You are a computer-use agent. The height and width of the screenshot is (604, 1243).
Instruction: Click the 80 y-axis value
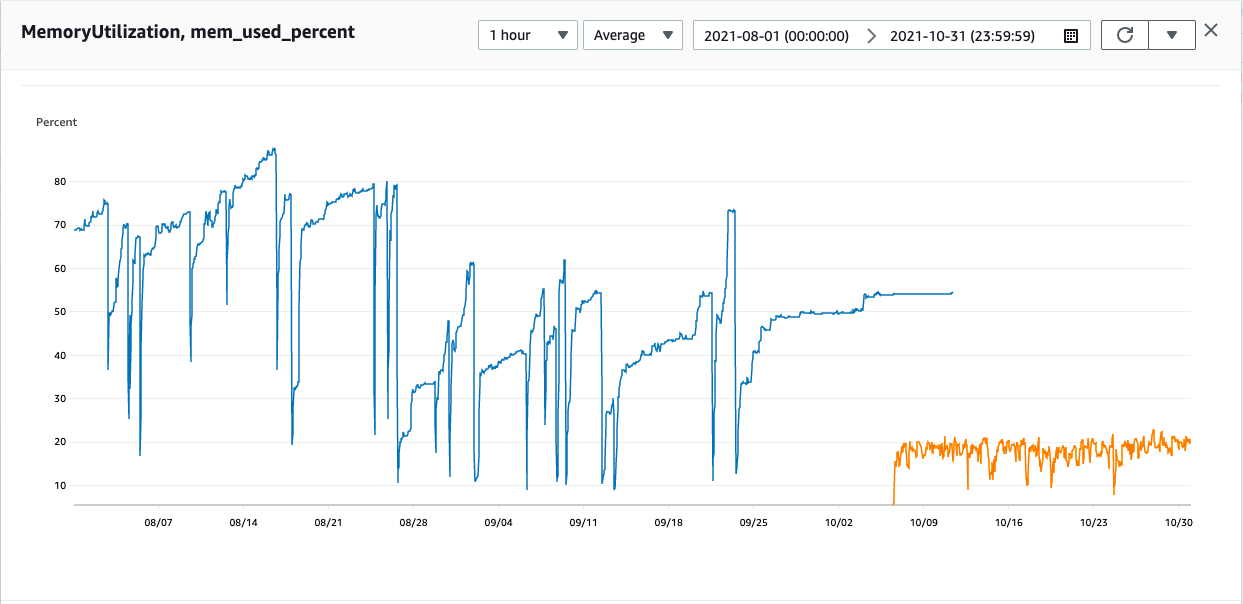pos(60,182)
